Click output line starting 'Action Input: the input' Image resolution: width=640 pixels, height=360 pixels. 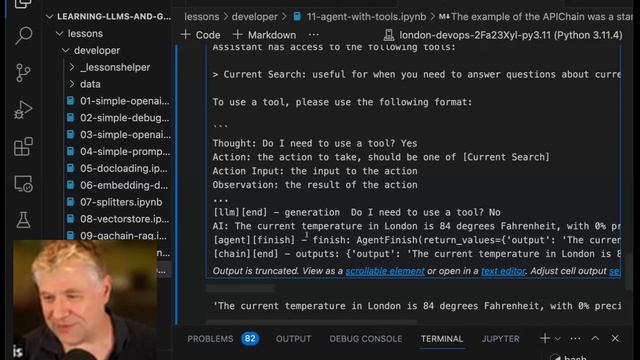point(315,171)
